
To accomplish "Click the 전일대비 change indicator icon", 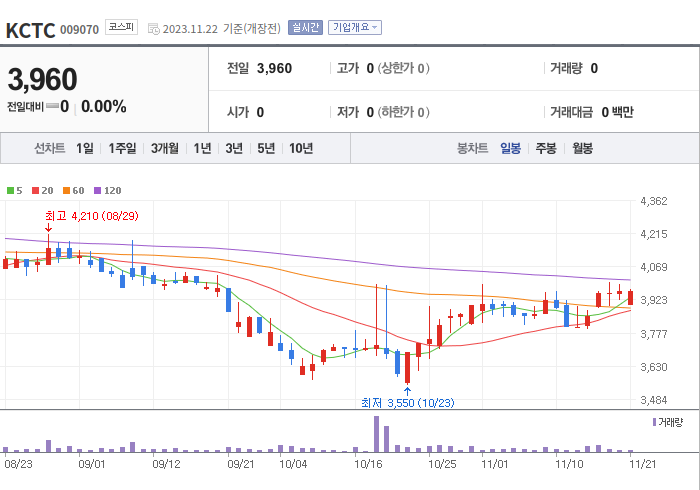I will (52, 106).
